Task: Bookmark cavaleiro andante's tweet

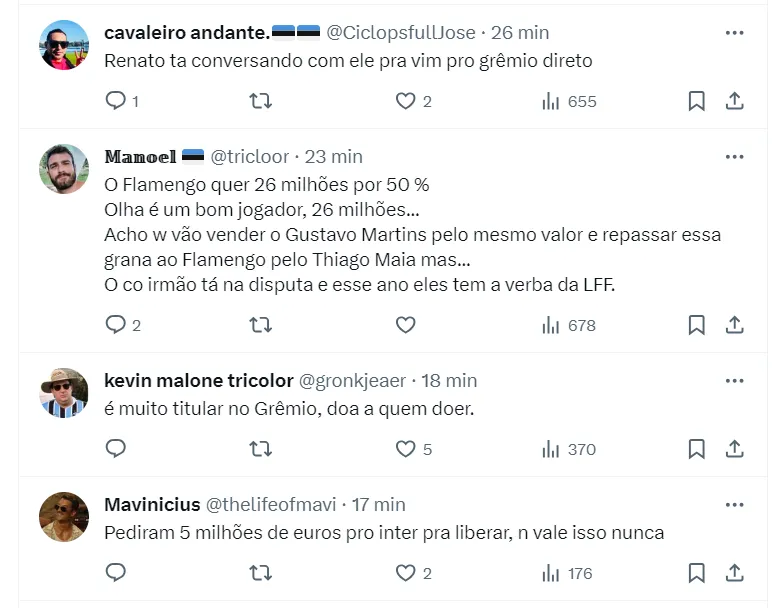Action: tap(697, 101)
